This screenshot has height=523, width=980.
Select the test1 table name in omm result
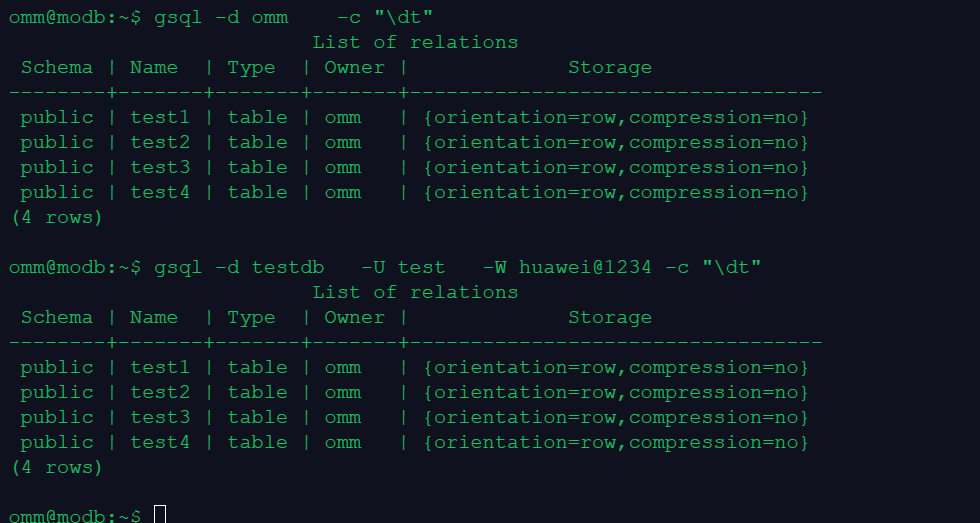160,117
